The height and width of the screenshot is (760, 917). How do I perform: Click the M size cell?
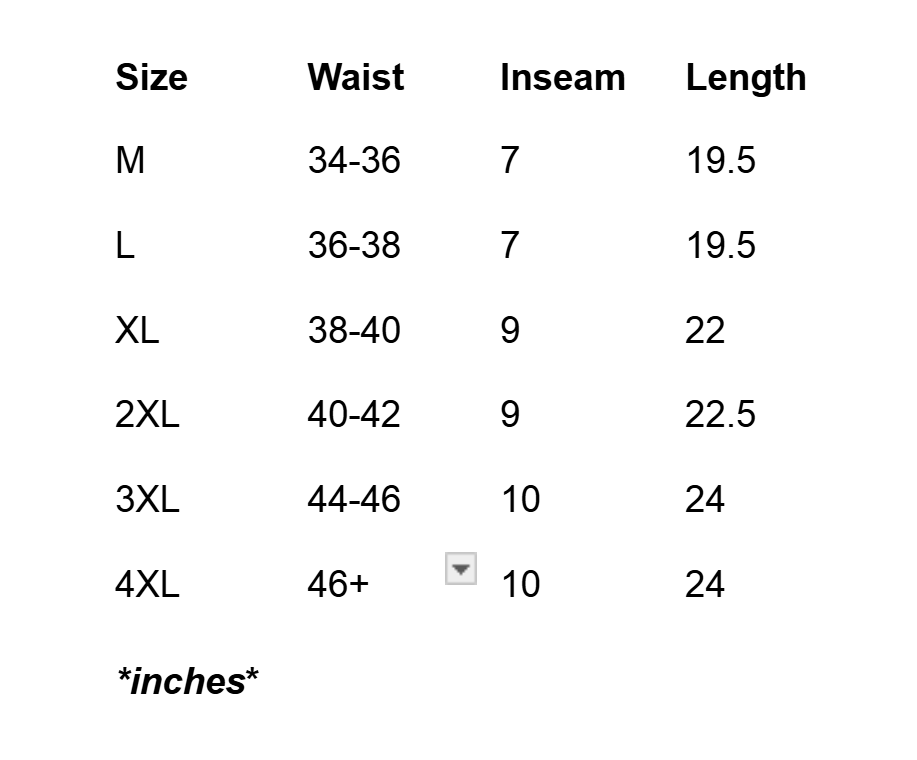(x=130, y=160)
